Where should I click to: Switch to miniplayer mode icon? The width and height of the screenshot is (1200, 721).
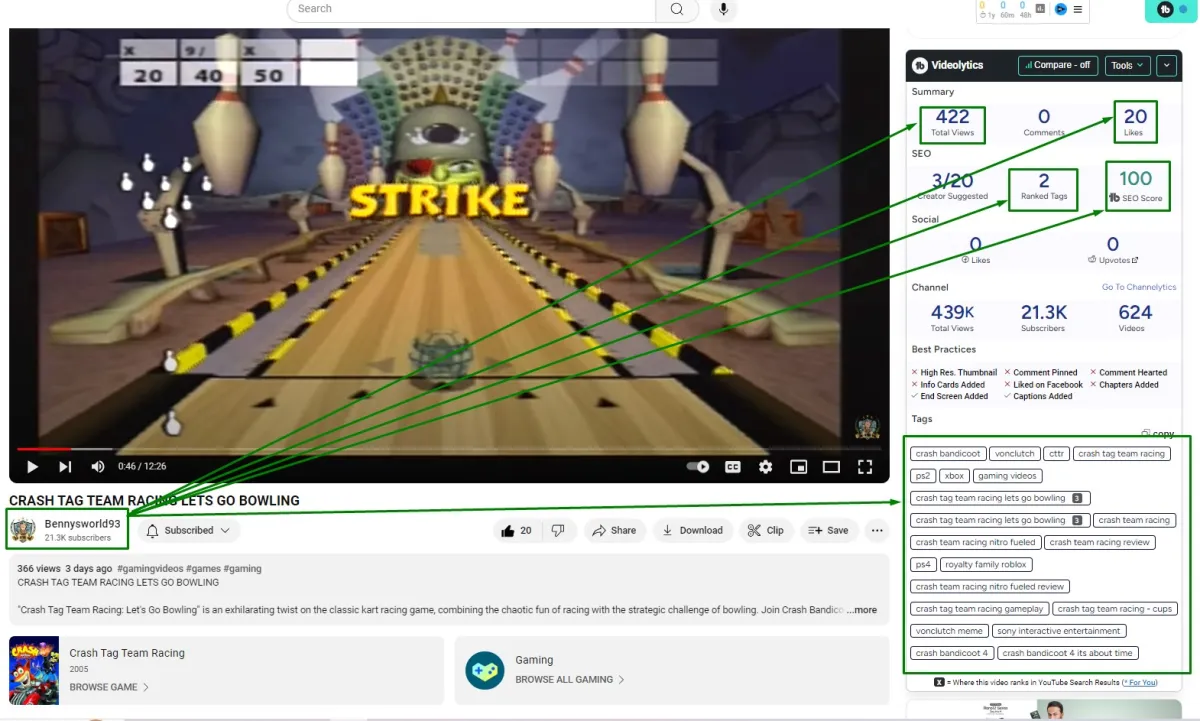tap(798, 466)
